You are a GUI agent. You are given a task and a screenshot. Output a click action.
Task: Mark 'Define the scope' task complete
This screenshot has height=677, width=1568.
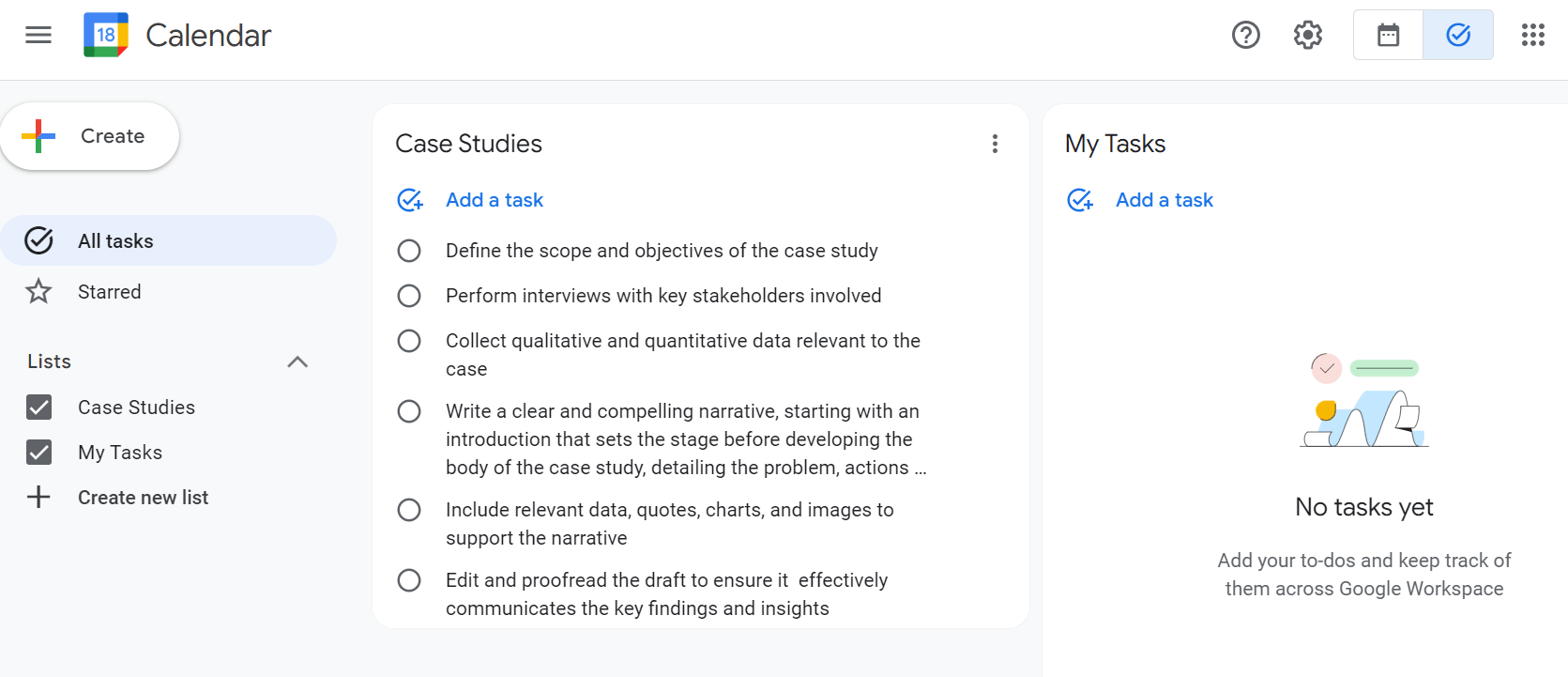point(409,251)
